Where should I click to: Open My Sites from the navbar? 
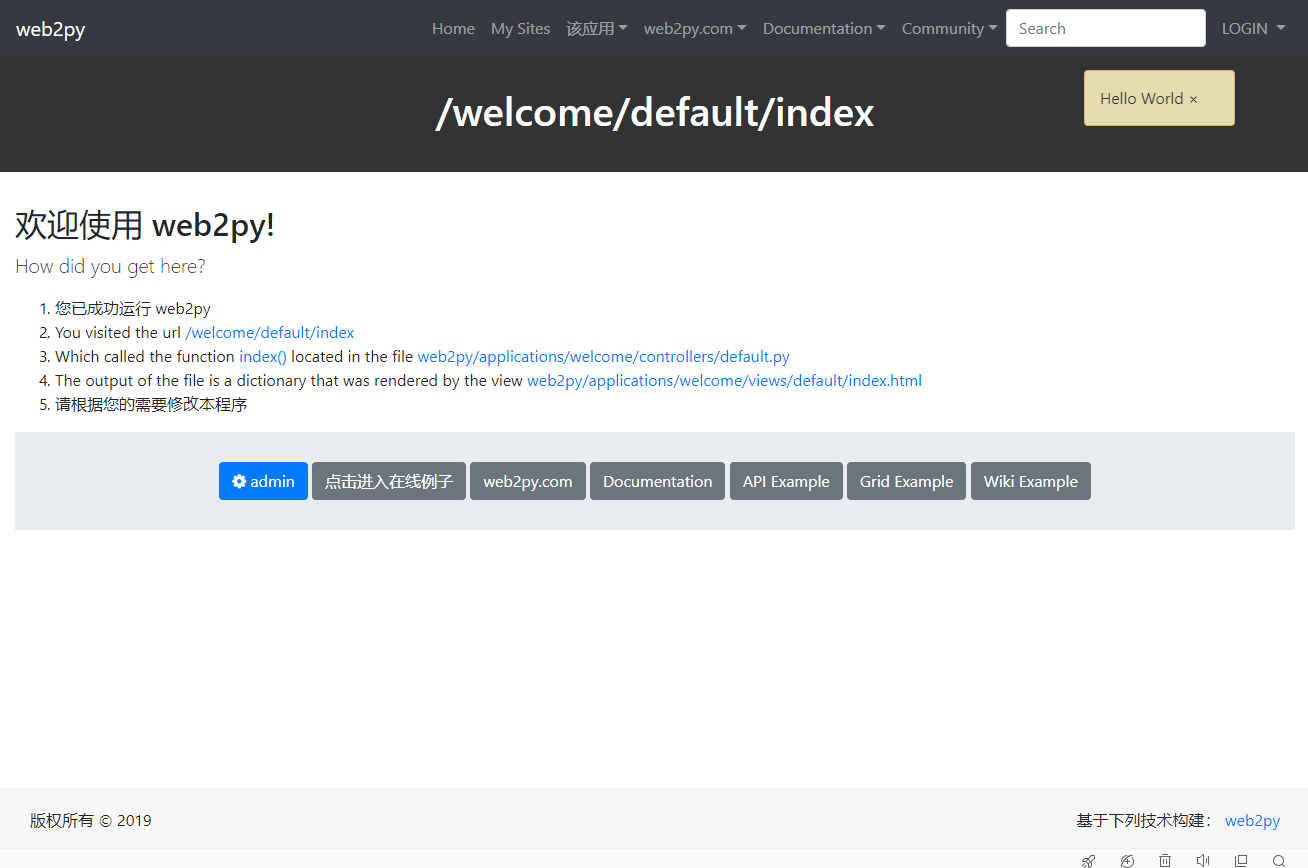click(520, 28)
